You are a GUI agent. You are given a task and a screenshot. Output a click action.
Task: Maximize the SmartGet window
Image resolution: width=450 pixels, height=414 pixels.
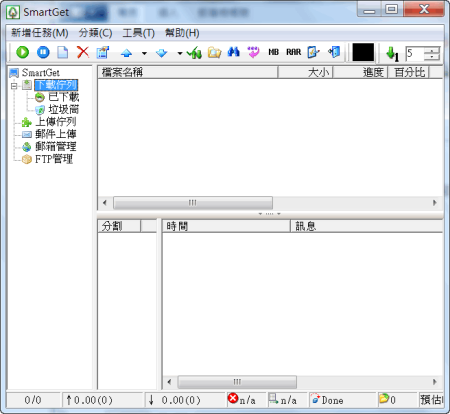tap(392, 9)
